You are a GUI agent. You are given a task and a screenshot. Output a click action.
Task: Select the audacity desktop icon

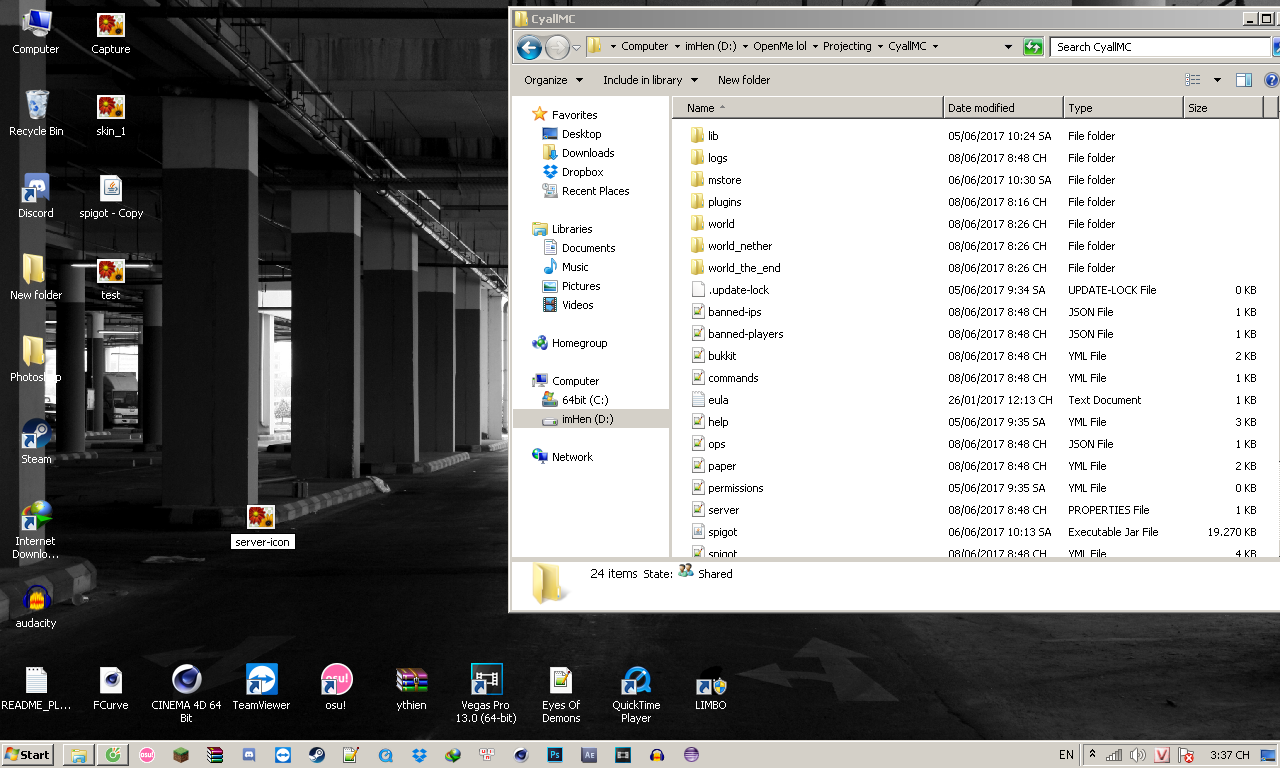point(36,605)
